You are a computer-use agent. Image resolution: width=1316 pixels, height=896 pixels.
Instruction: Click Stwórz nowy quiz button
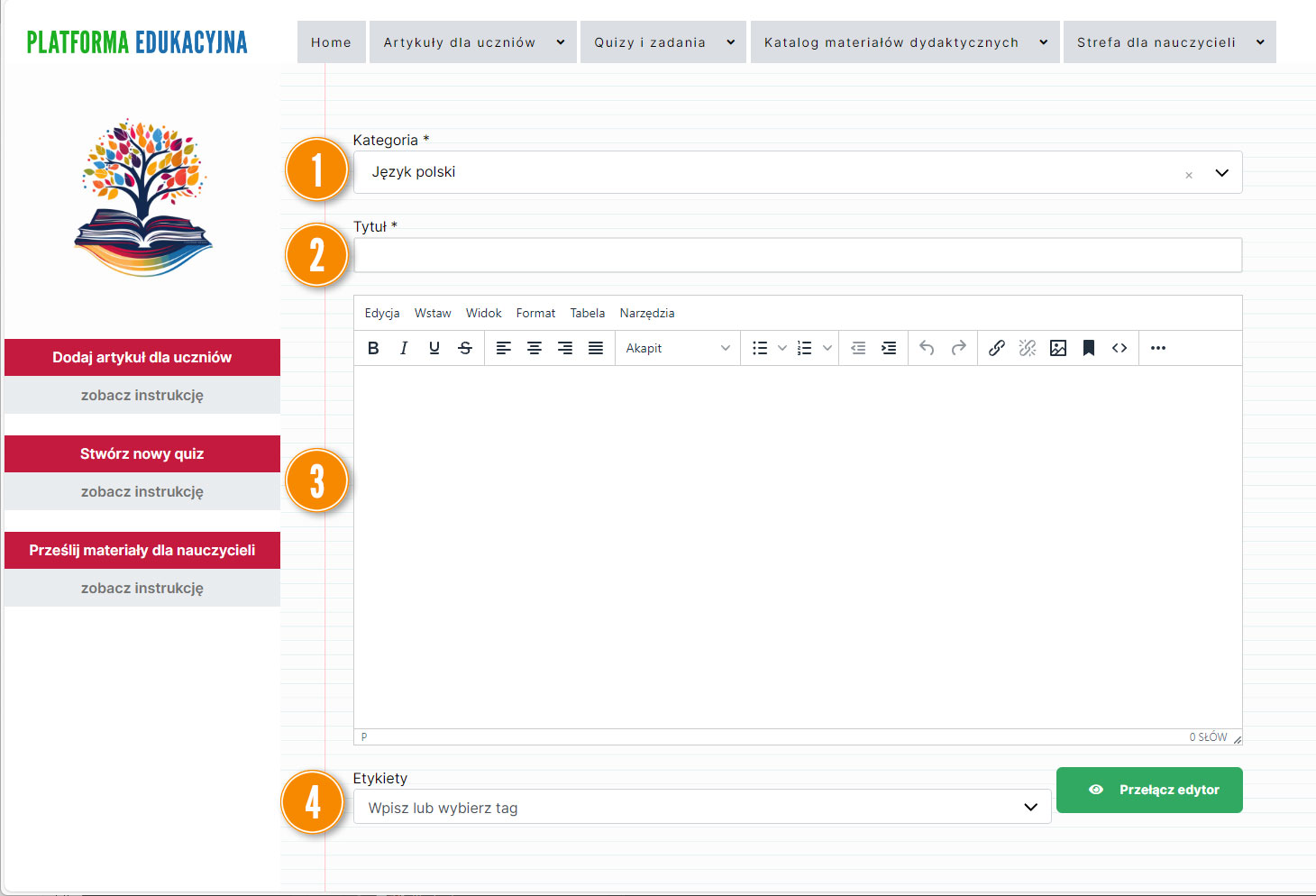142,453
